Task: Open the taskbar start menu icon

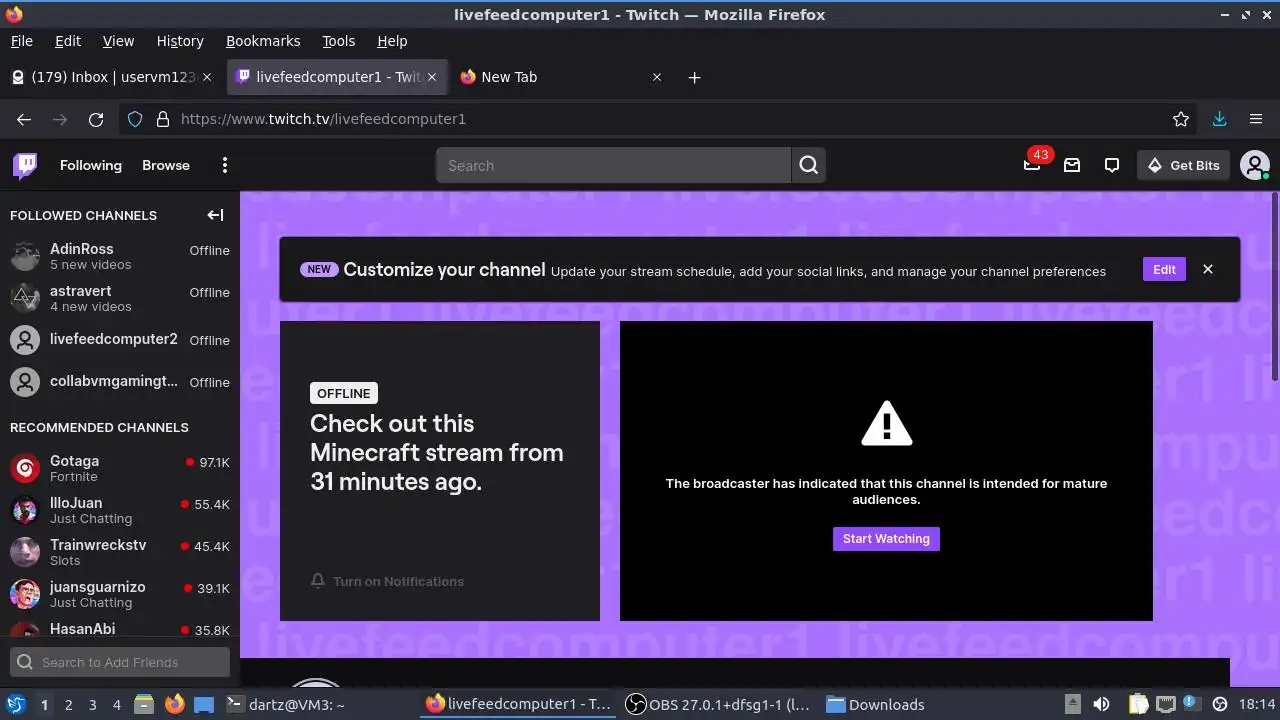Action: coord(15,704)
